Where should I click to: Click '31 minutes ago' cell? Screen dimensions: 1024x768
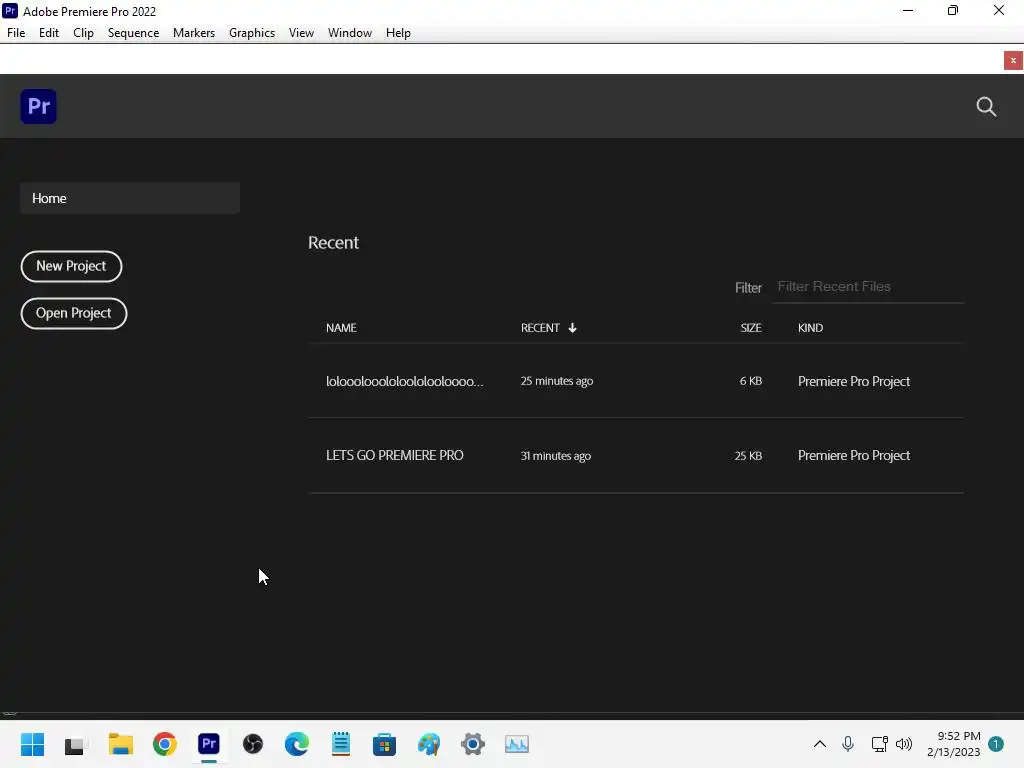tap(556, 456)
